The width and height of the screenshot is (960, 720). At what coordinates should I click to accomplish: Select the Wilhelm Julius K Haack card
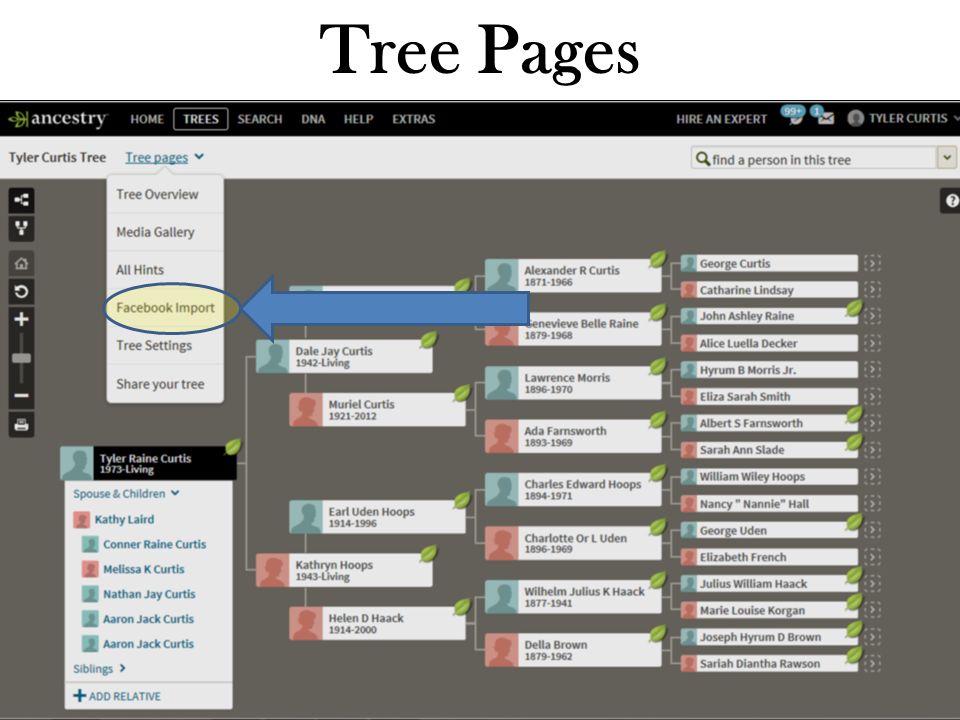573,596
